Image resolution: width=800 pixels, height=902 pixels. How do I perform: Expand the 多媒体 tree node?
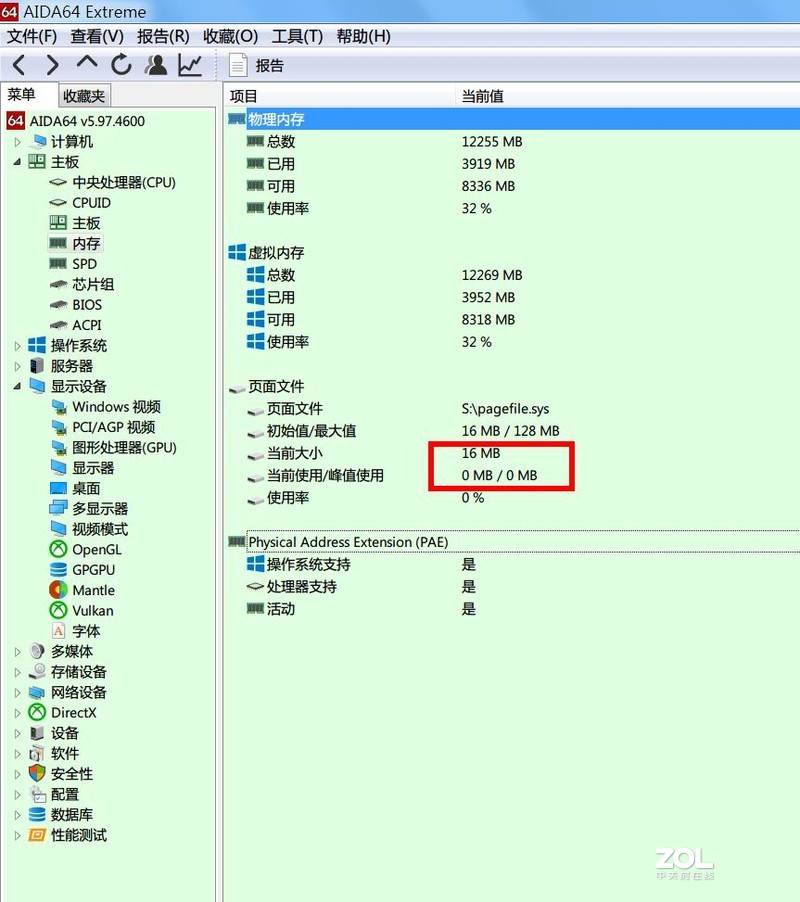click(x=17, y=652)
